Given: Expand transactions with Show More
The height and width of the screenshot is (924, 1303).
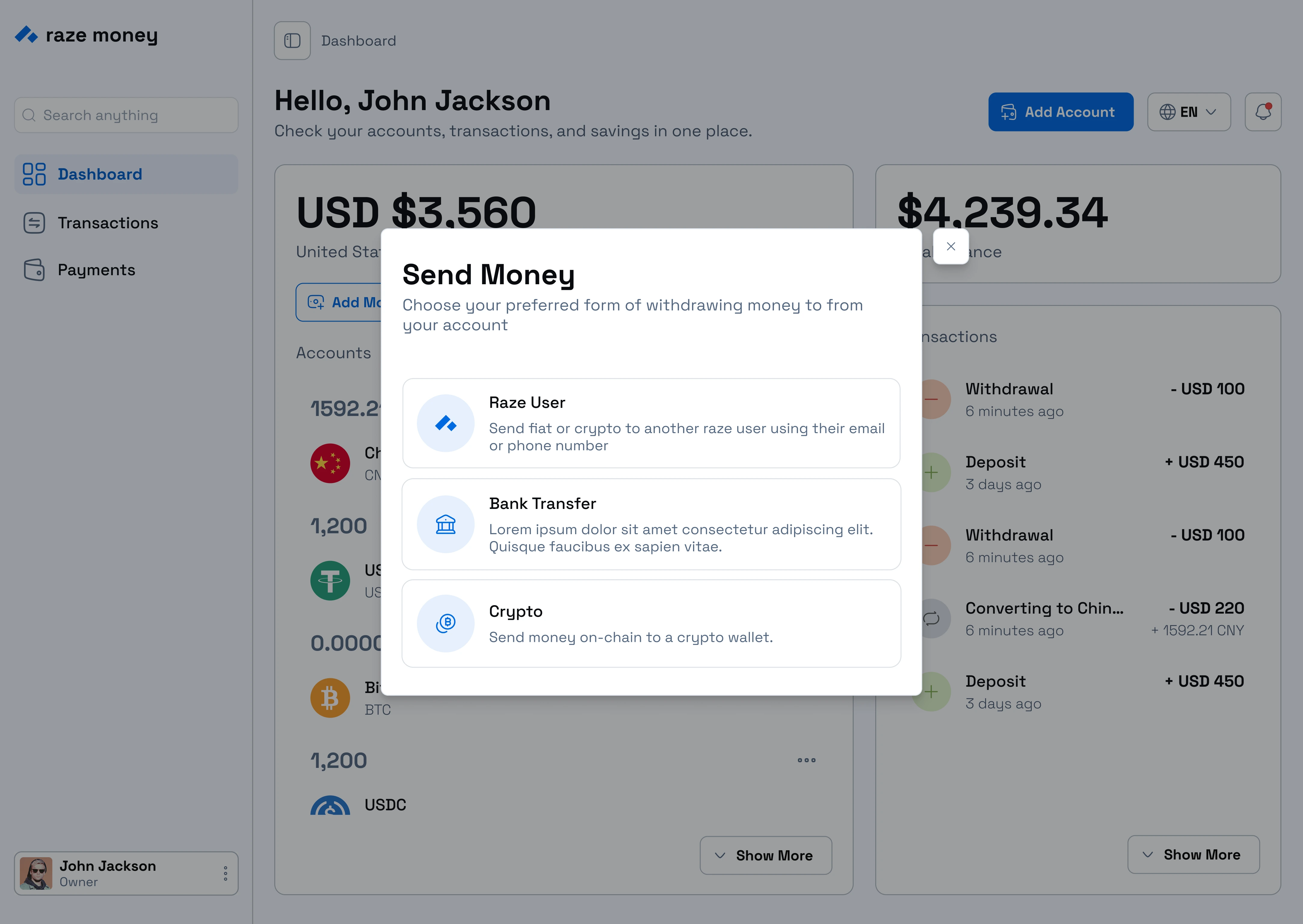Looking at the screenshot, I should coord(1193,854).
